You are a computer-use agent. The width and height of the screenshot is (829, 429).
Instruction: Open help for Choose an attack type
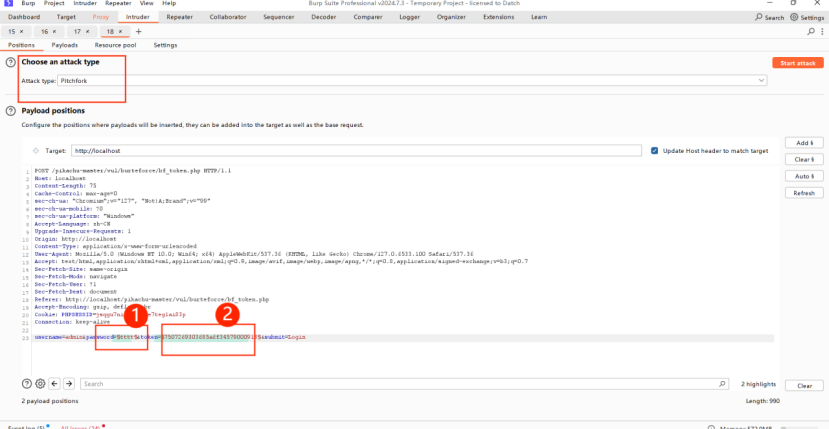(x=11, y=62)
